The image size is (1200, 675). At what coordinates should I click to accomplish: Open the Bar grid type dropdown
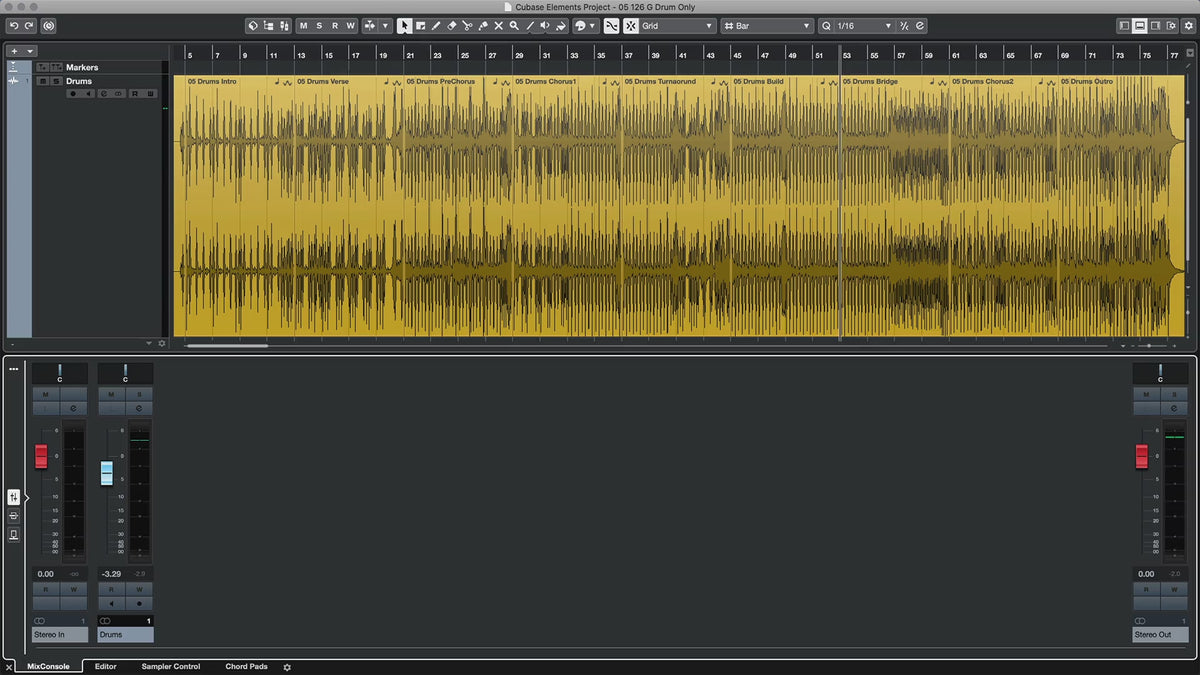(767, 26)
